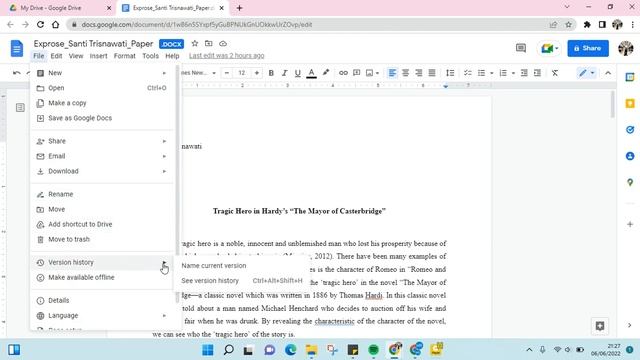The height and width of the screenshot is (360, 640).
Task: Hide the menus with the up chevron
Action: pos(608,73)
